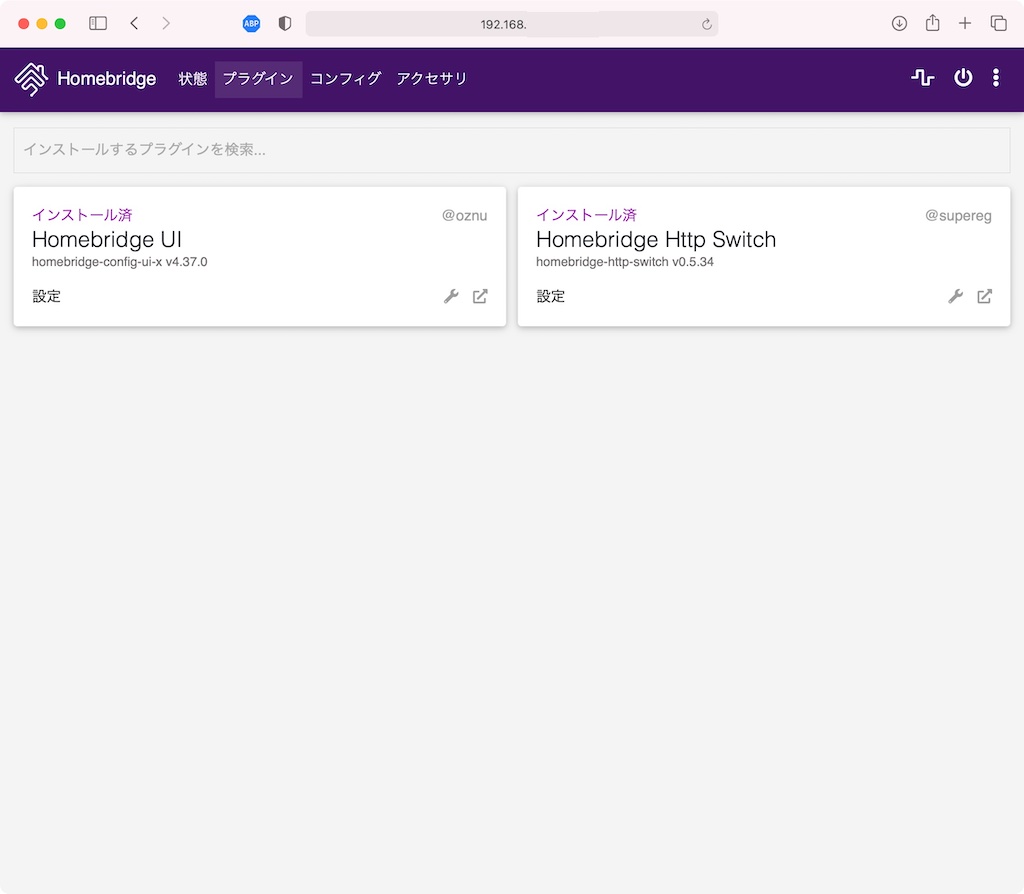Open a new tab with plus icon
This screenshot has height=894, width=1024.
coord(965,24)
